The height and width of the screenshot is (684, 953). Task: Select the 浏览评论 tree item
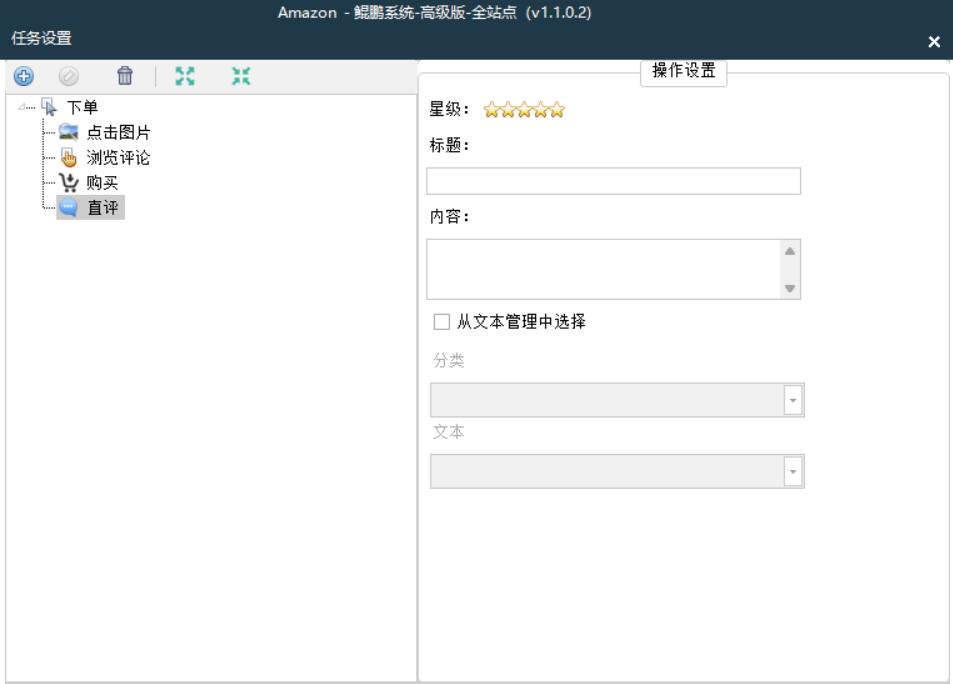click(x=118, y=158)
